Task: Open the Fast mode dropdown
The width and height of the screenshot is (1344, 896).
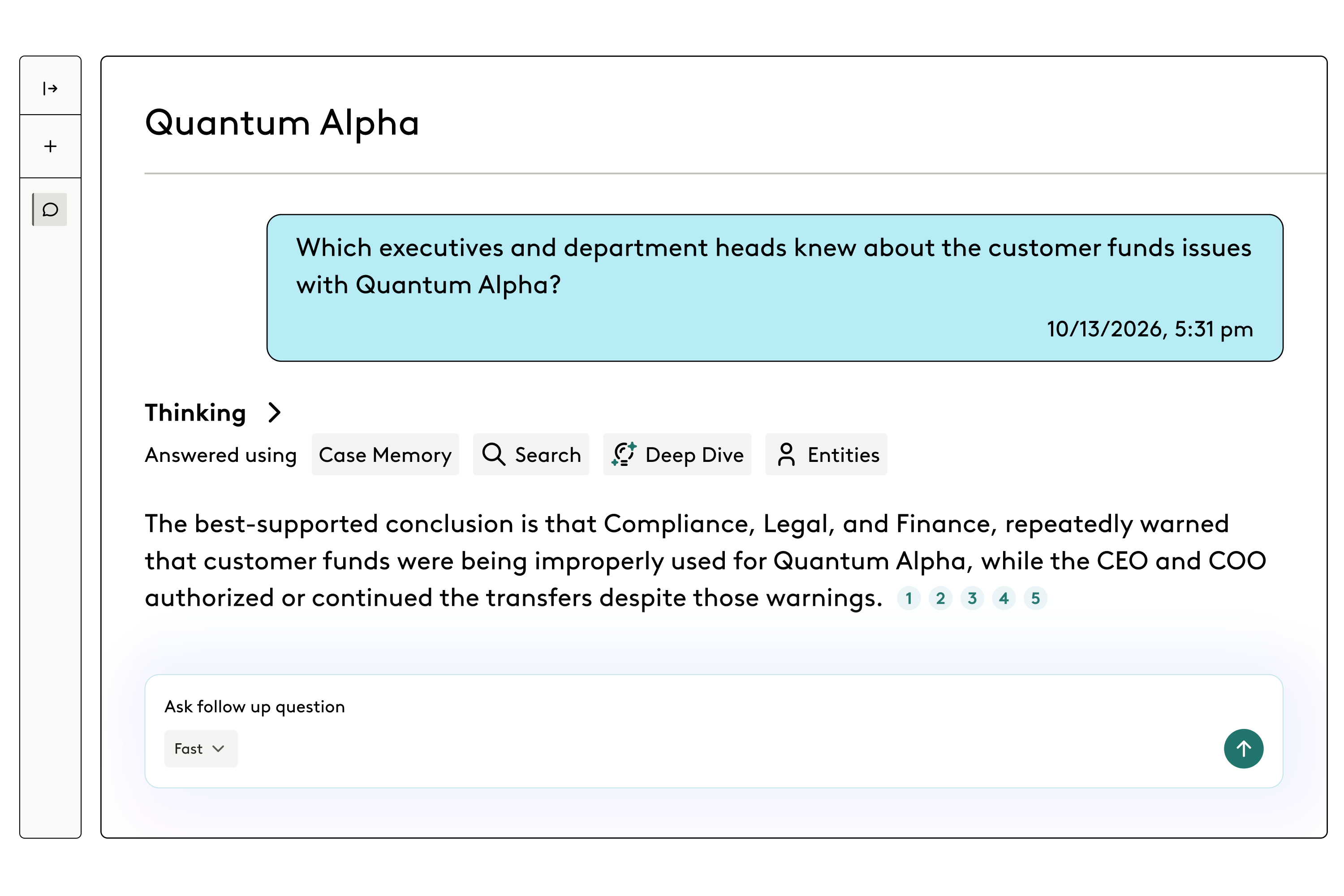Action: tap(201, 749)
